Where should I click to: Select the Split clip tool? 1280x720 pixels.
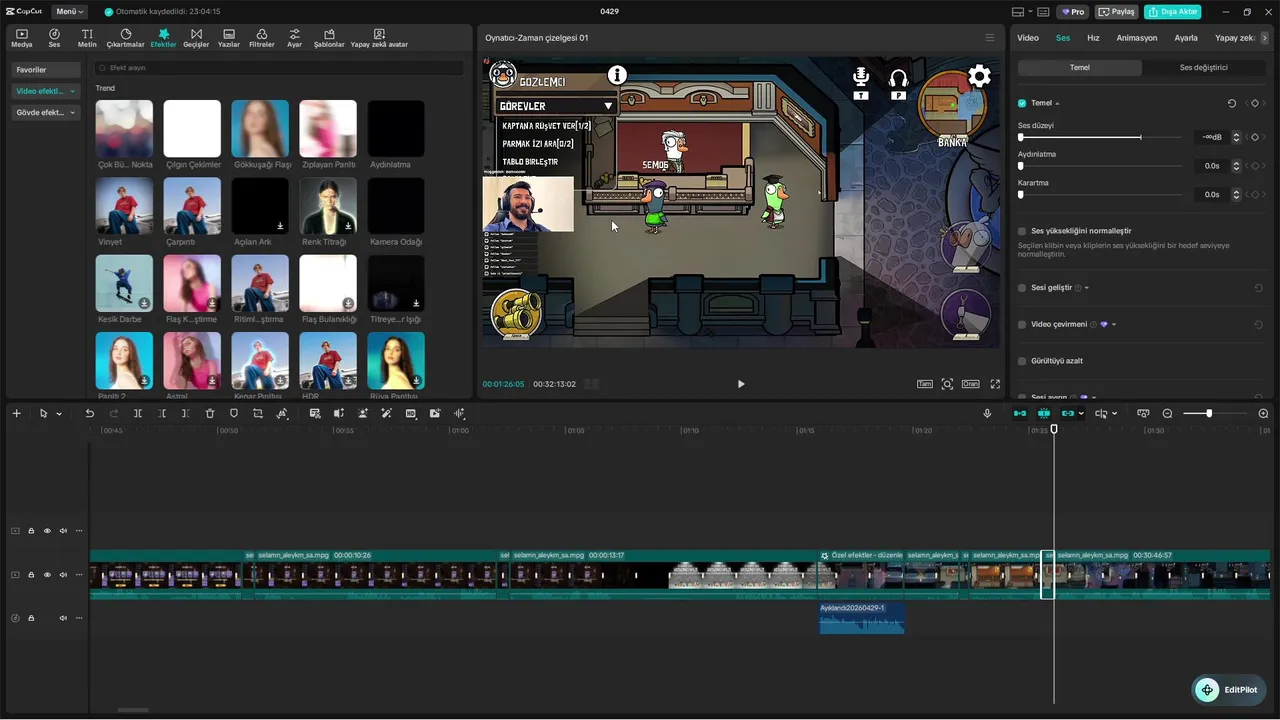point(138,413)
